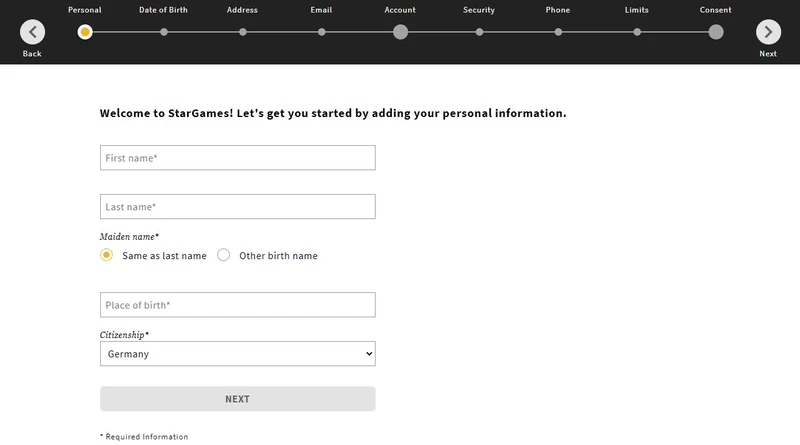This screenshot has height=445, width=800.
Task: Select the Limits step dot
Action: pos(637,32)
